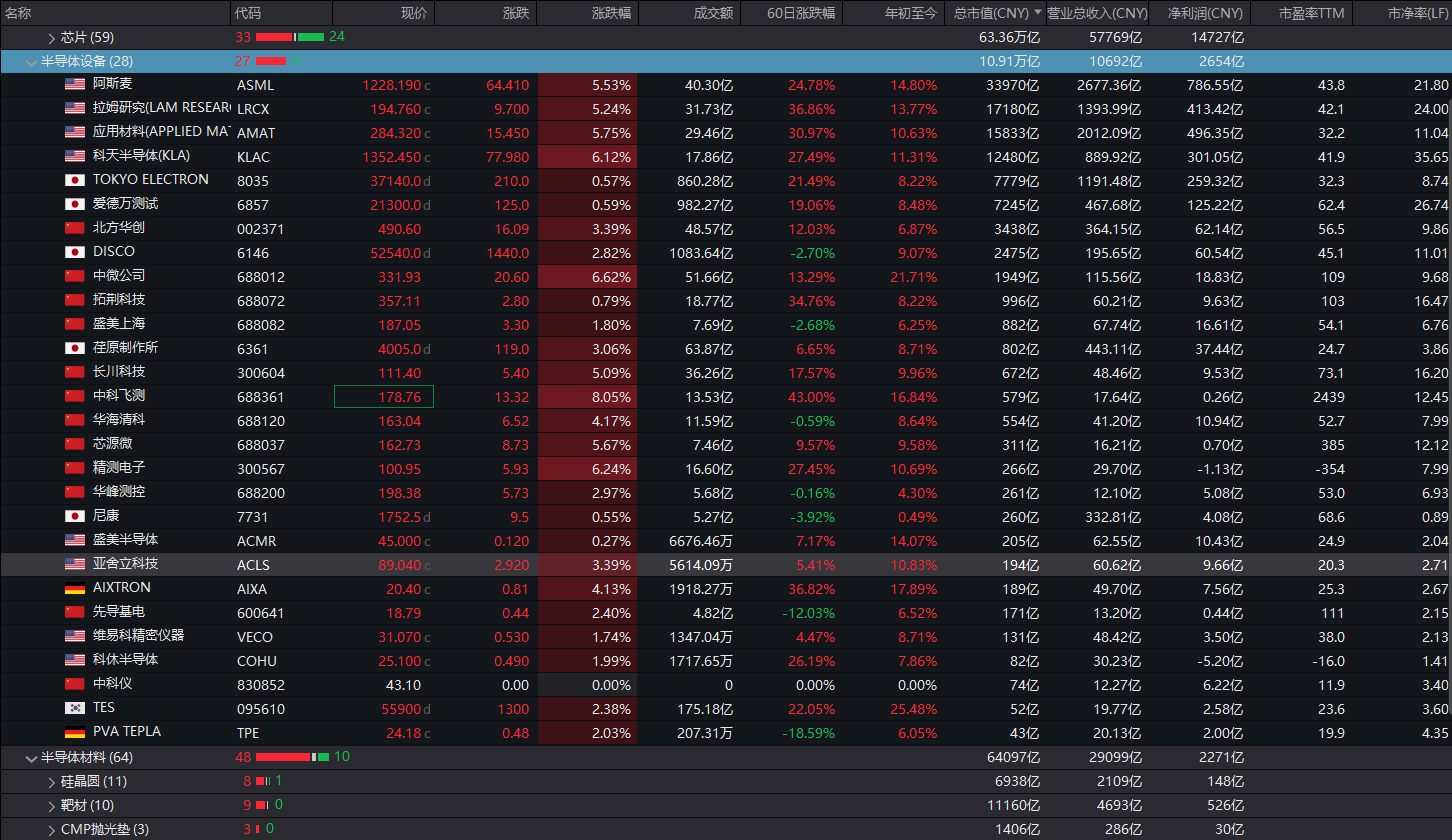Collapse the 半导体设备 (28) group
The image size is (1452, 840).
pyautogui.click(x=32, y=61)
